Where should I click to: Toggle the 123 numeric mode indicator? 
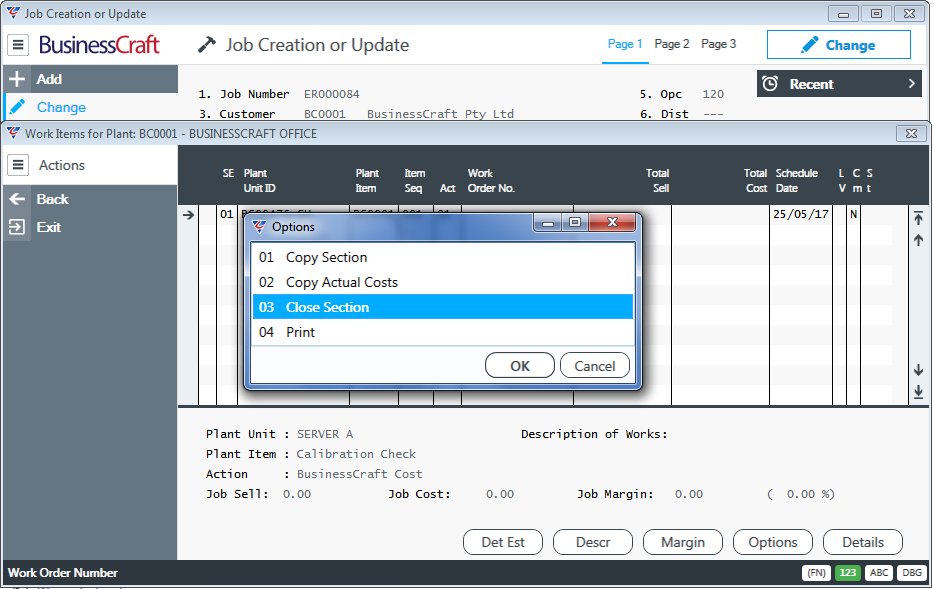(848, 573)
